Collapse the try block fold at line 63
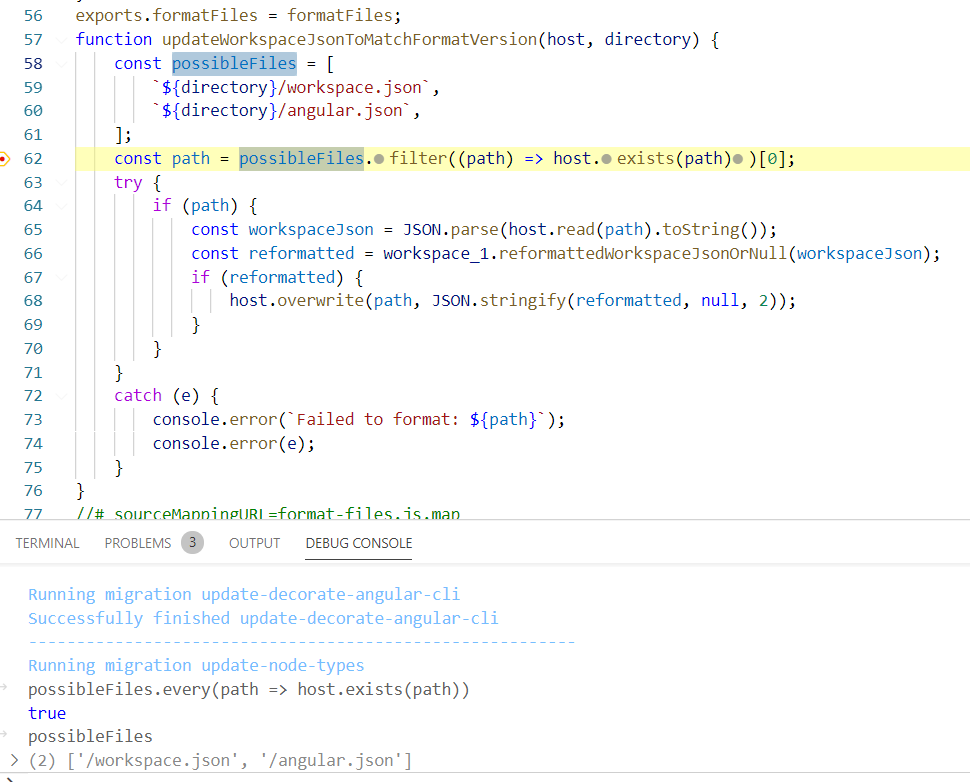The width and height of the screenshot is (970, 782). (x=61, y=183)
